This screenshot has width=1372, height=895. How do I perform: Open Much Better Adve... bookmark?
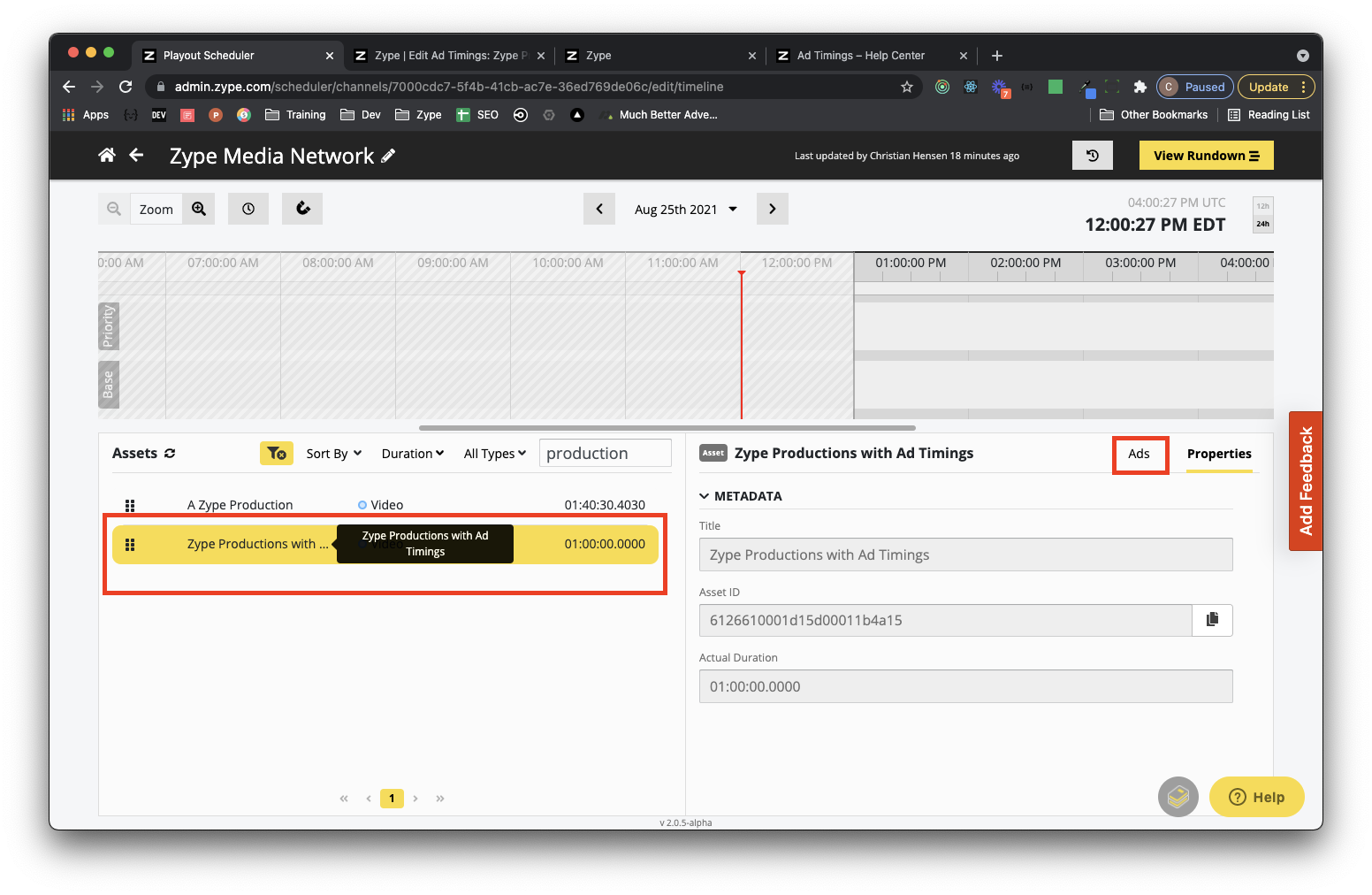(x=659, y=115)
